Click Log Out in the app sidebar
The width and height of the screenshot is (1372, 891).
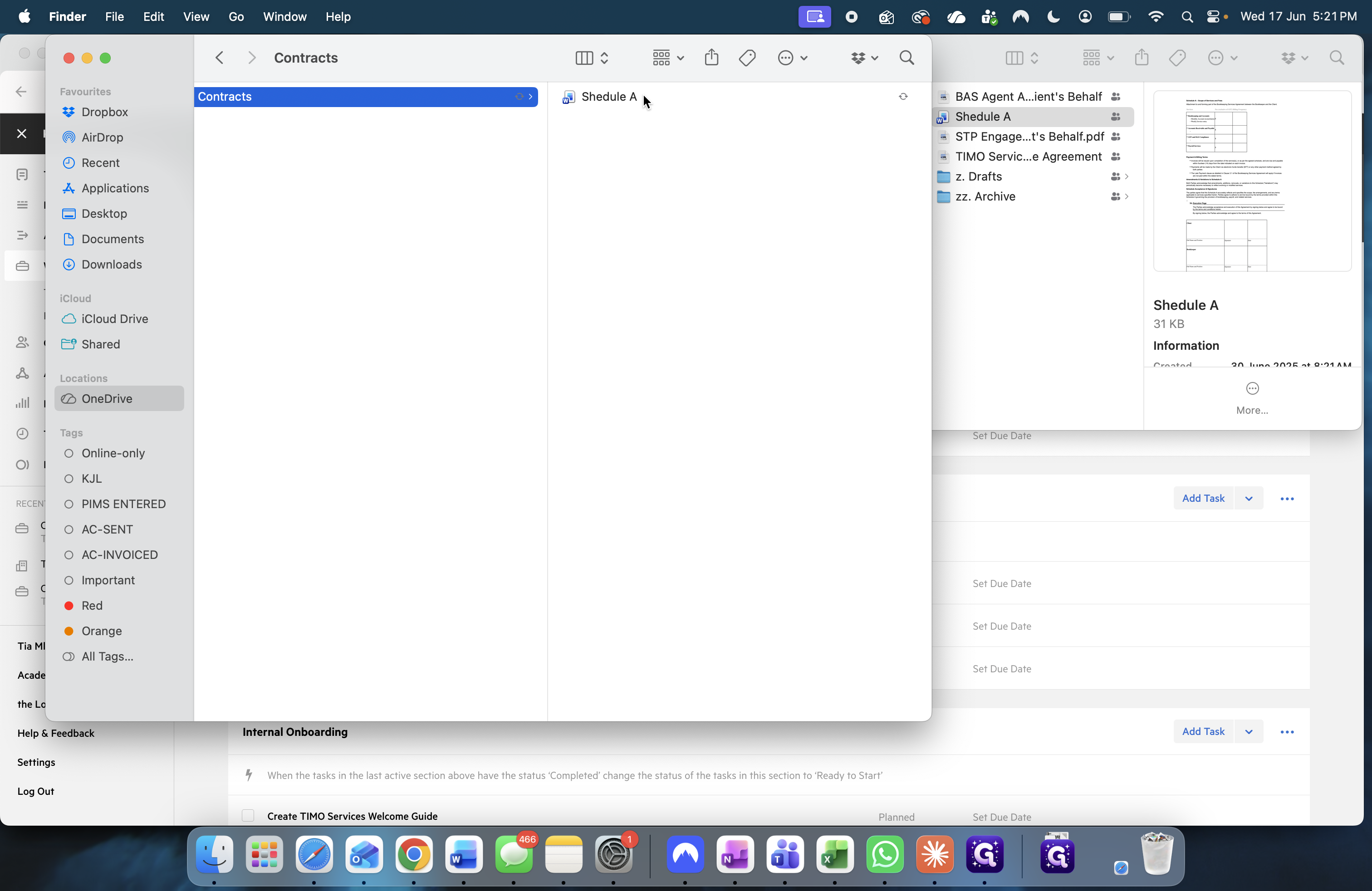(36, 791)
